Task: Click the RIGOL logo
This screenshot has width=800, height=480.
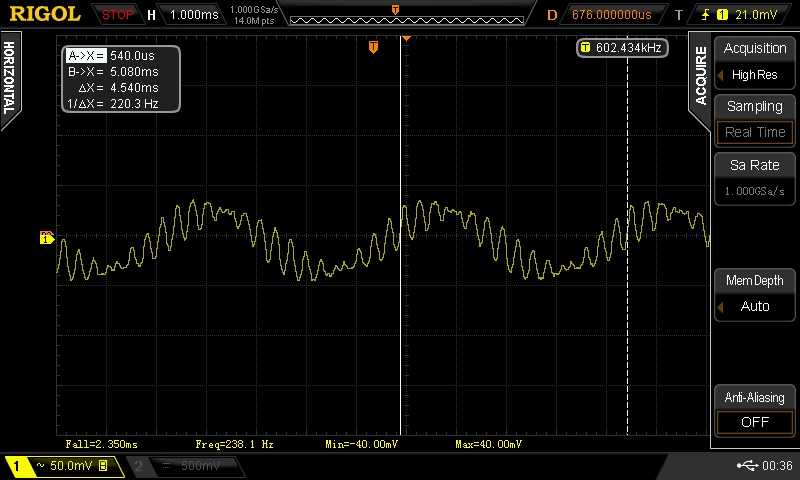Action: (x=46, y=14)
